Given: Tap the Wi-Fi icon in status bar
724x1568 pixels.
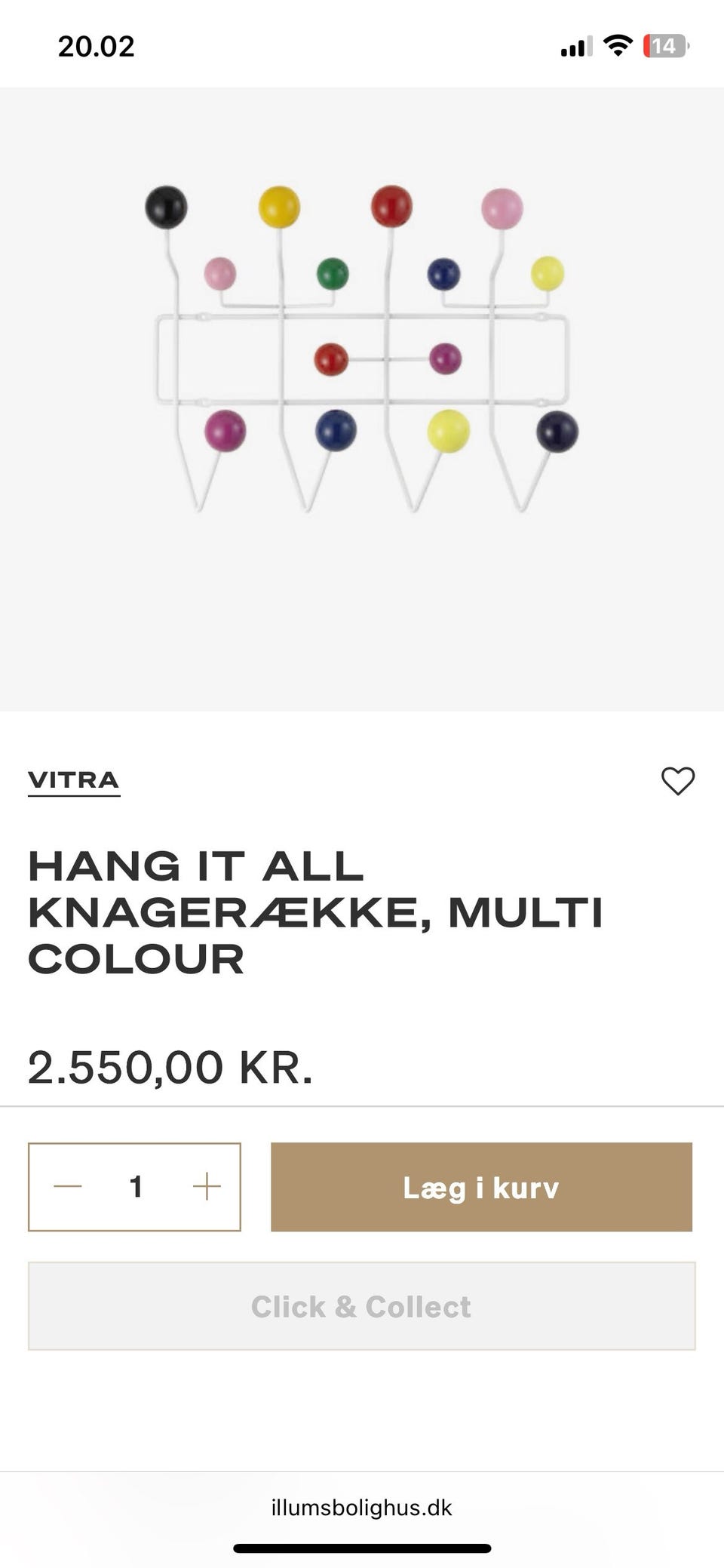Looking at the screenshot, I should (x=618, y=46).
